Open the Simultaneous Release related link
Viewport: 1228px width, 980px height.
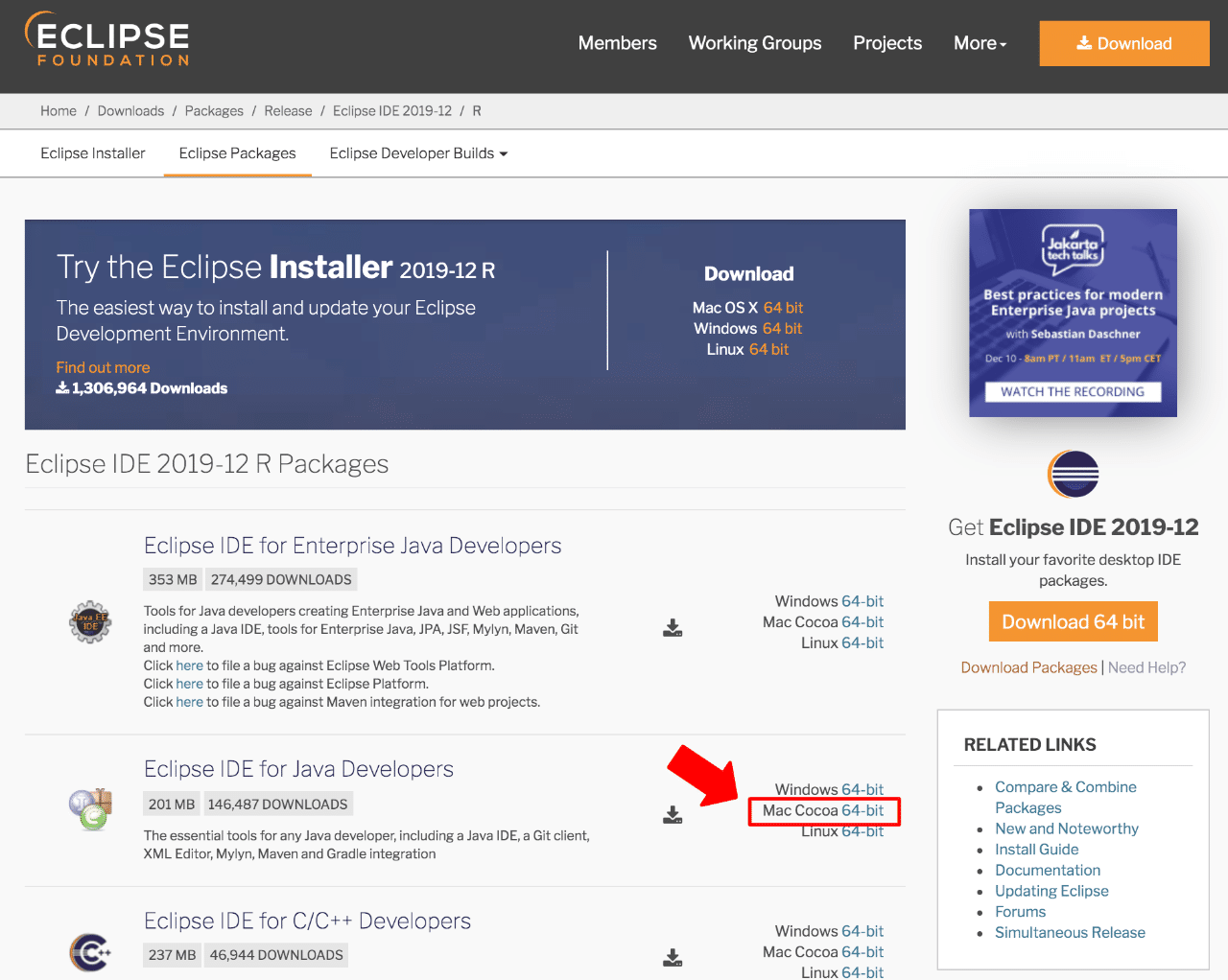pyautogui.click(x=1070, y=933)
